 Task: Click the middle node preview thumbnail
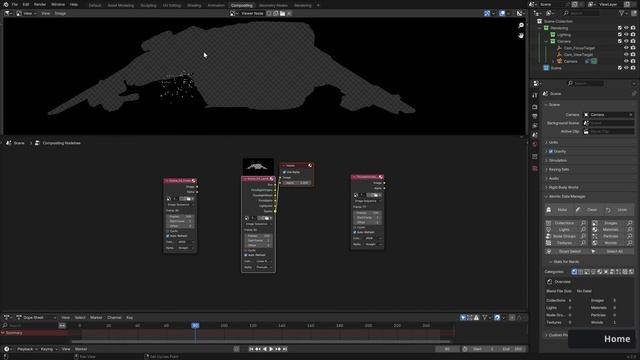(258, 167)
